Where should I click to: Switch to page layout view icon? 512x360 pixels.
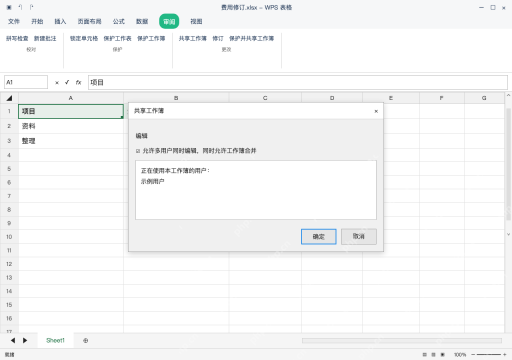pos(434,354)
